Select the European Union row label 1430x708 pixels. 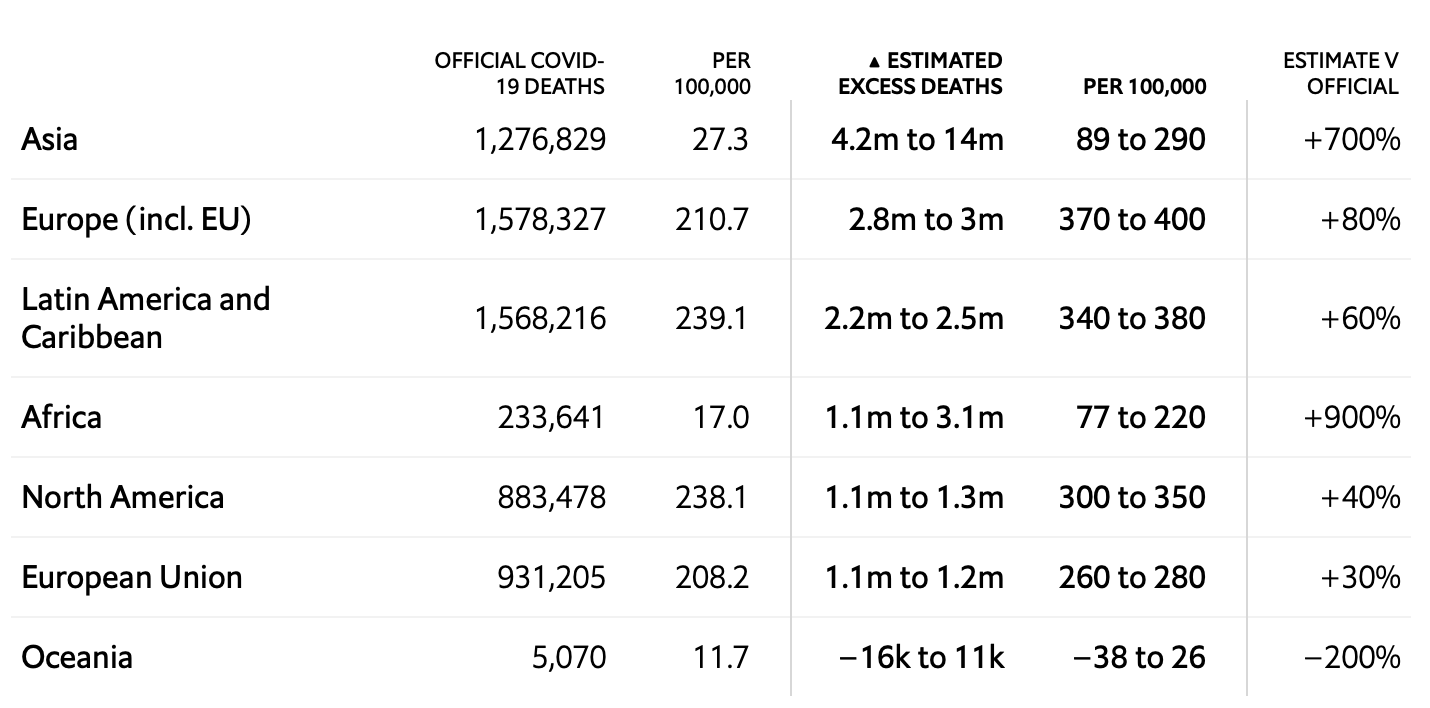click(132, 577)
